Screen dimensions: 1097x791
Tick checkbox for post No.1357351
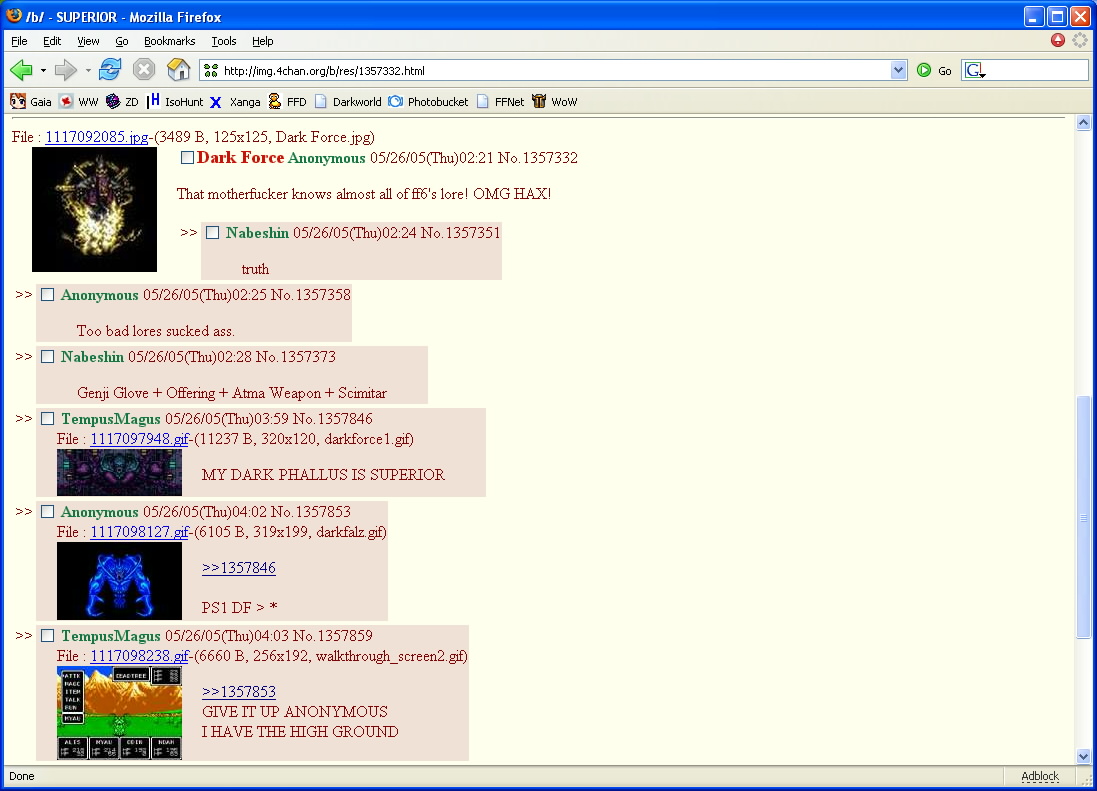pos(212,233)
